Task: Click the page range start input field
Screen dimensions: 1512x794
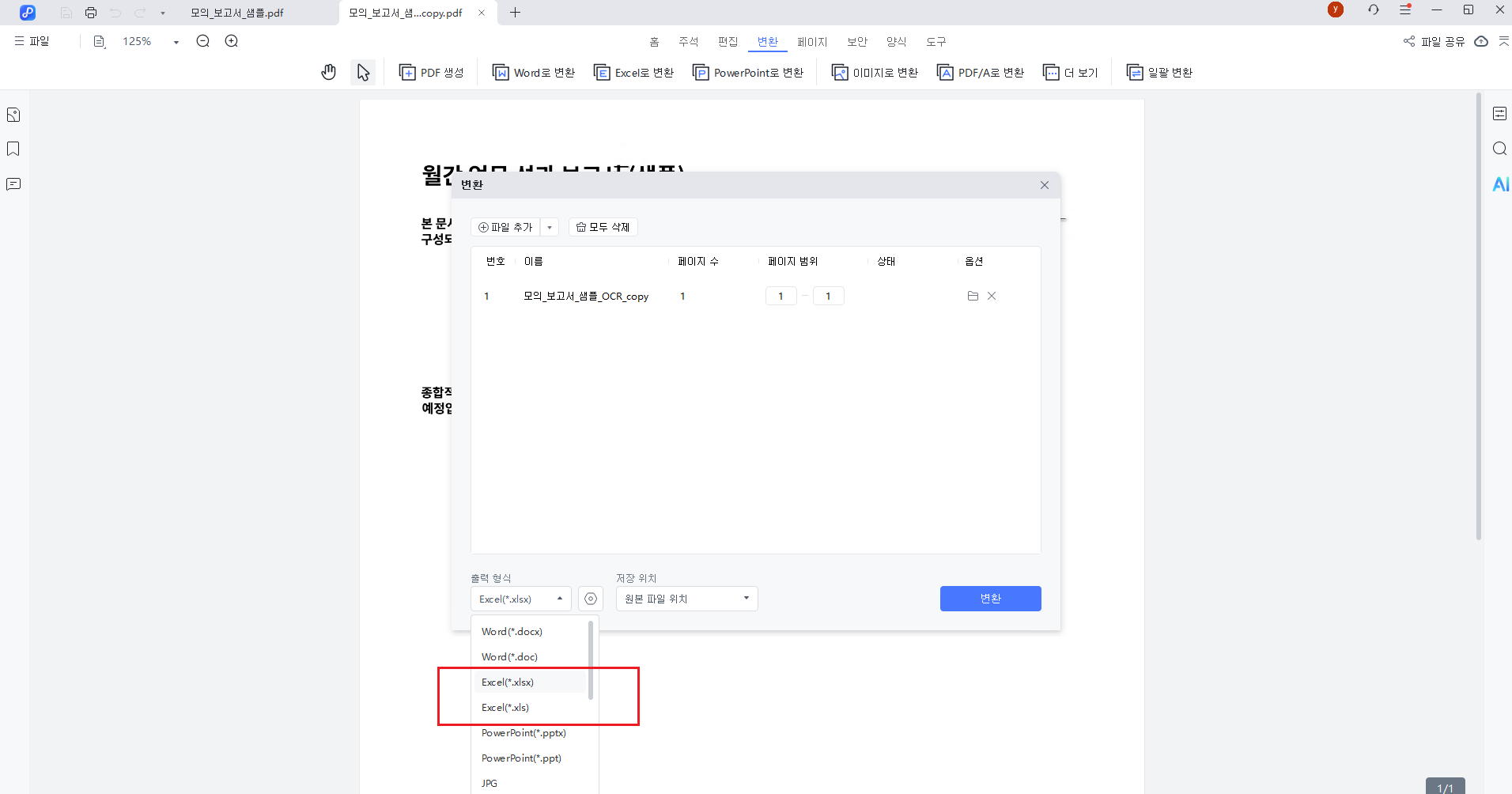Action: pos(781,296)
